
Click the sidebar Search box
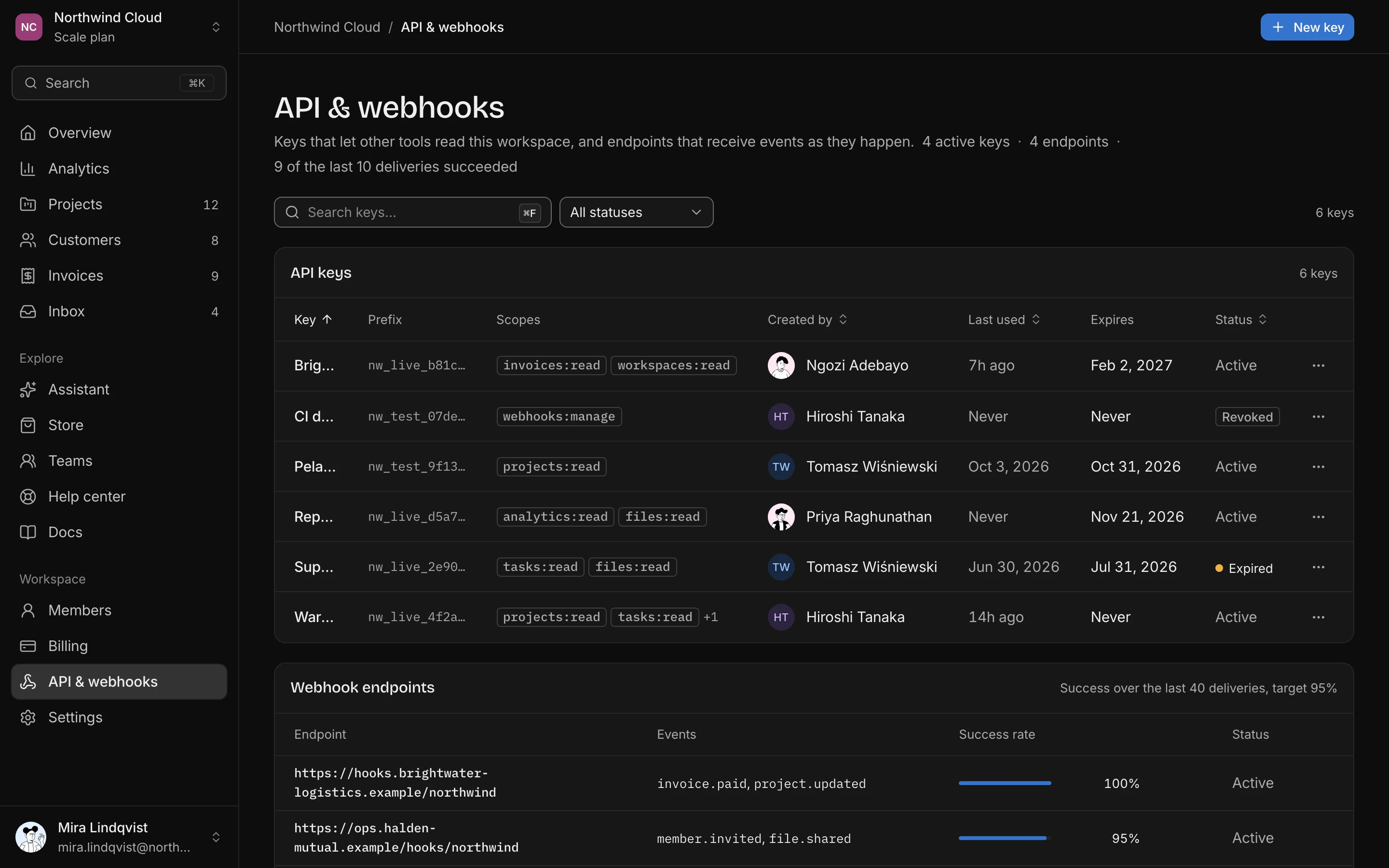[x=119, y=83]
